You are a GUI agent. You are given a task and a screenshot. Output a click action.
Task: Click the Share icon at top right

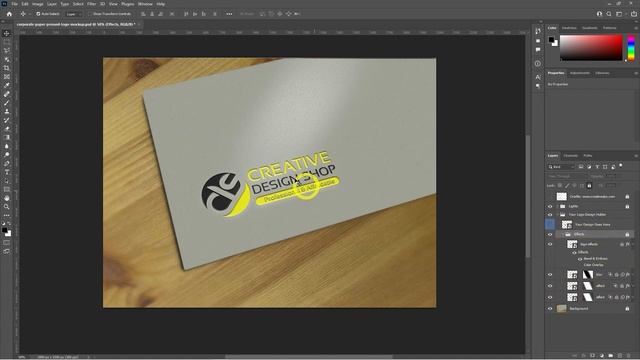[634, 14]
